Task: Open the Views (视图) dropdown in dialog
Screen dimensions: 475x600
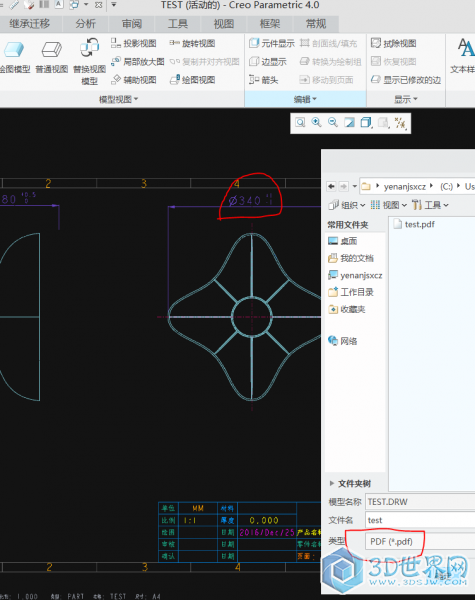Action: click(x=388, y=205)
